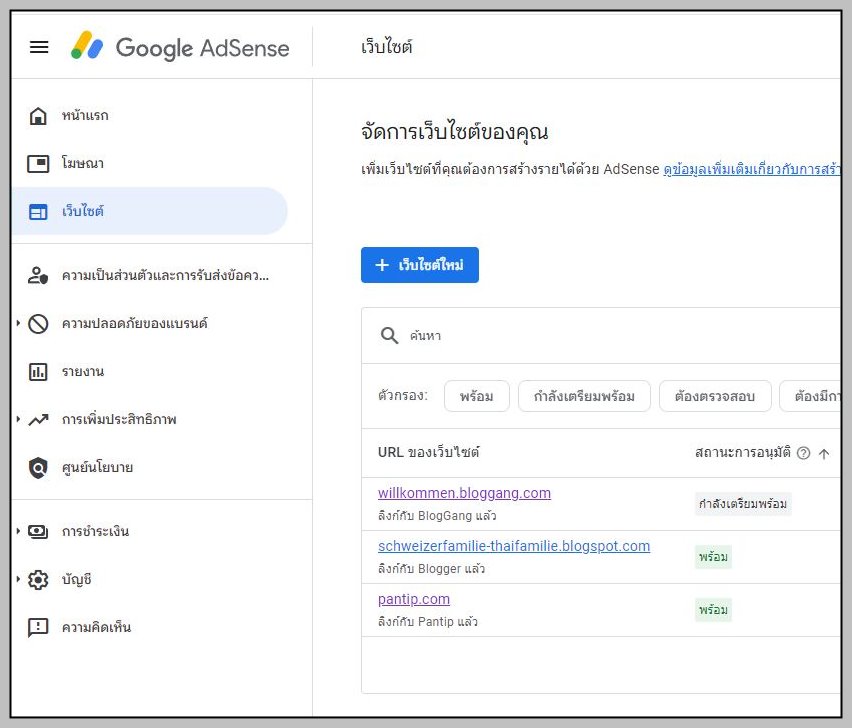This screenshot has width=852, height=728.
Task: Open ความคิดเห็น in the sidebar
Action: click(96, 627)
